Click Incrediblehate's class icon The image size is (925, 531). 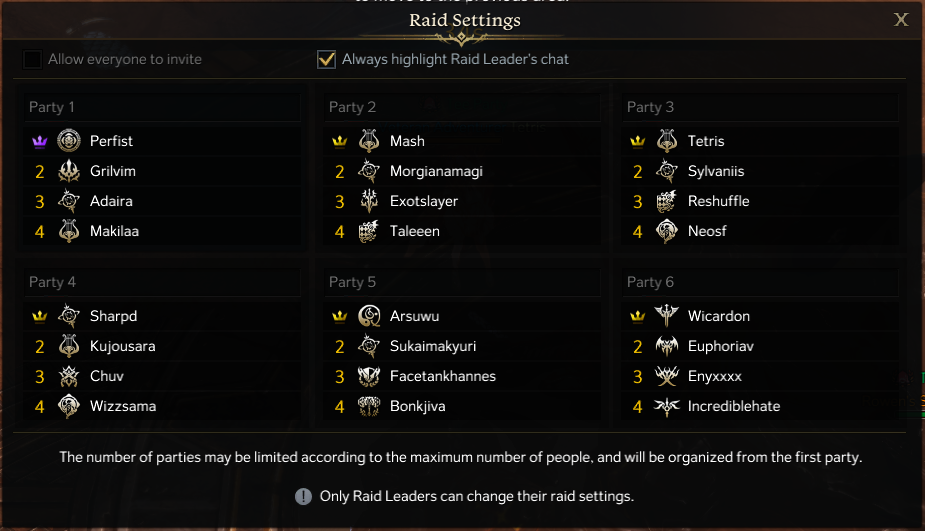pyautogui.click(x=667, y=406)
